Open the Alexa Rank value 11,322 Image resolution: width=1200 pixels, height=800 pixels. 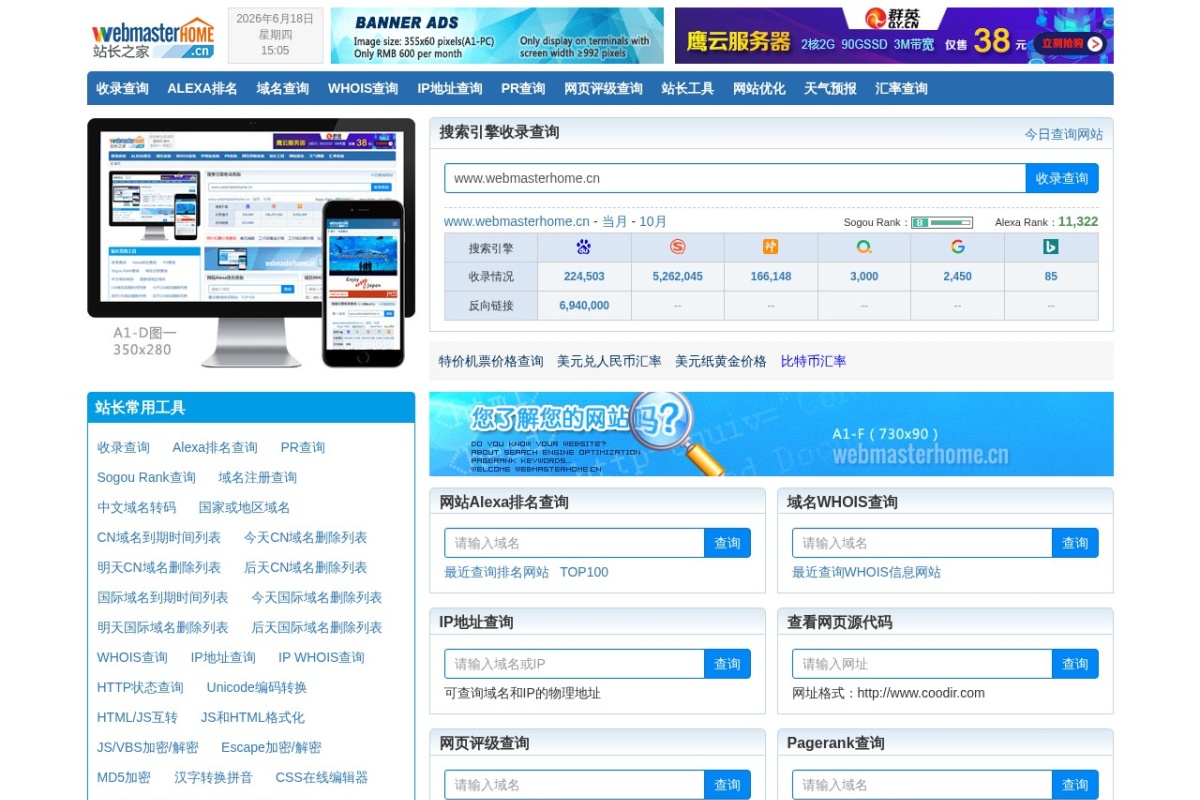coord(1078,222)
